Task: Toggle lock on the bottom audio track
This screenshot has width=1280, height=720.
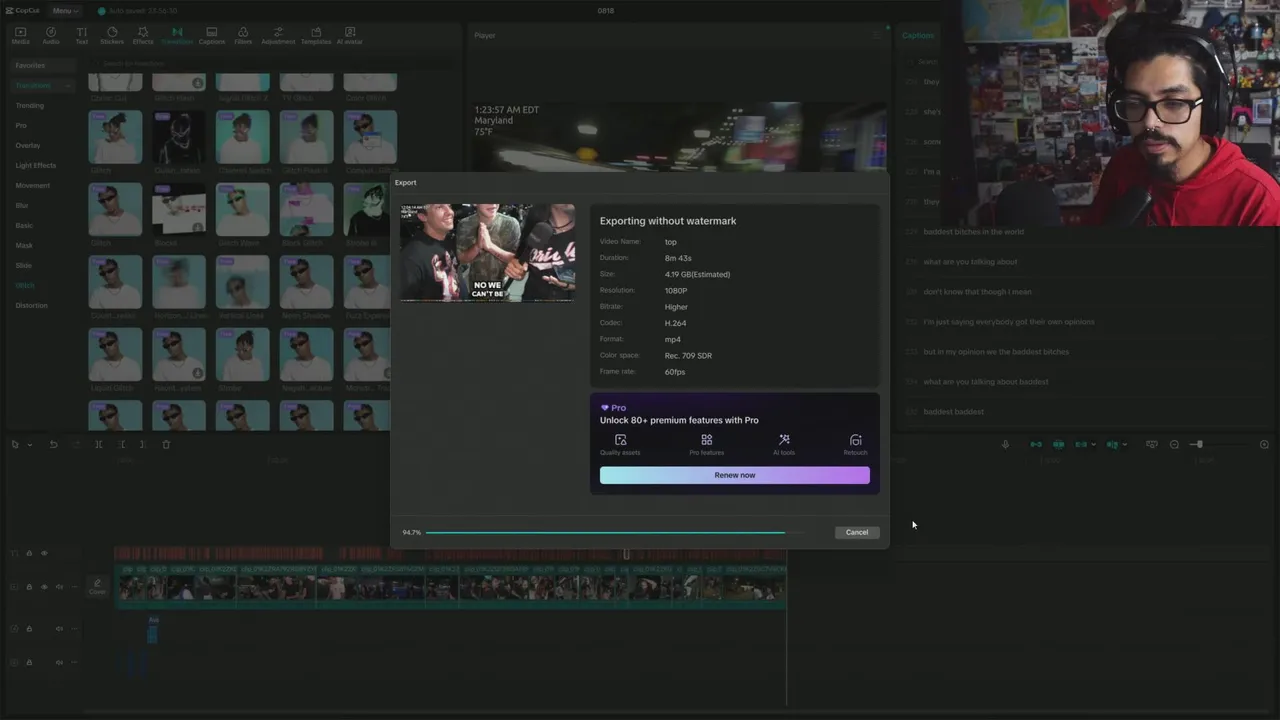Action: (x=29, y=662)
